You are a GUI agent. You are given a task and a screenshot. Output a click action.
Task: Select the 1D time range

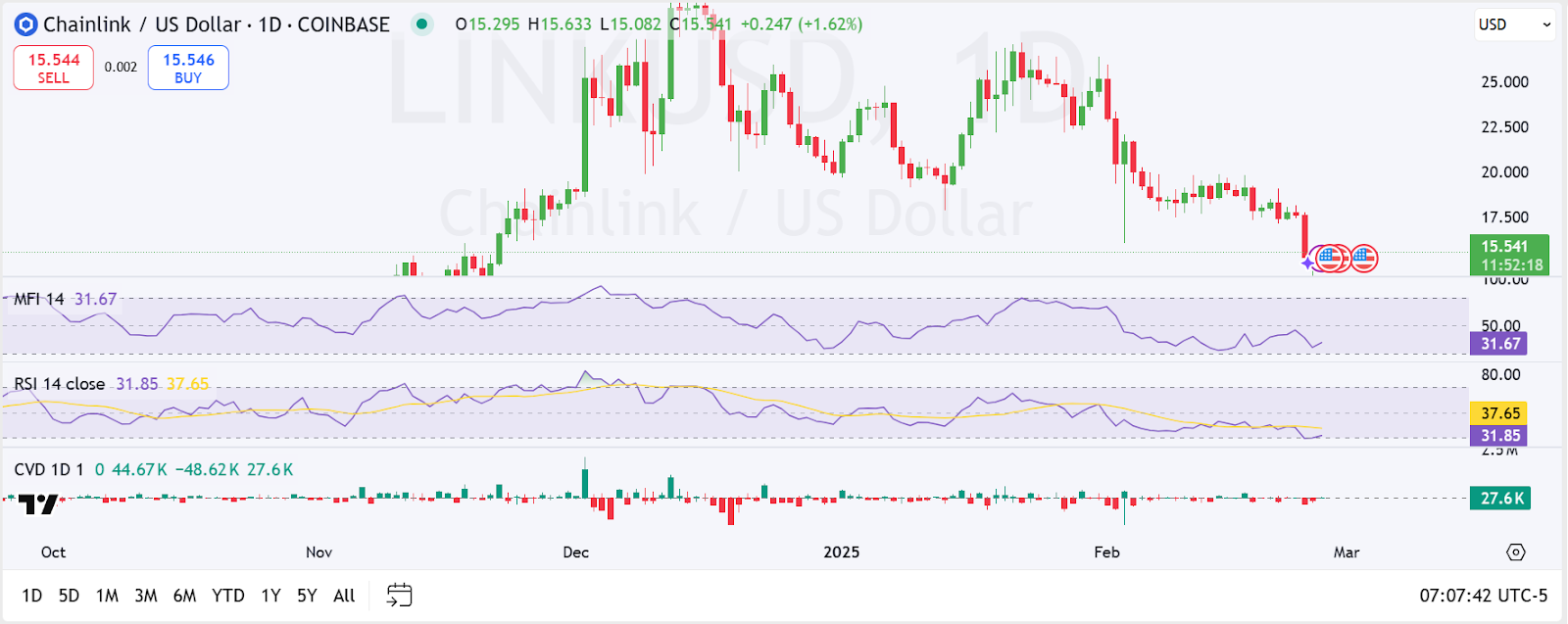pos(32,596)
